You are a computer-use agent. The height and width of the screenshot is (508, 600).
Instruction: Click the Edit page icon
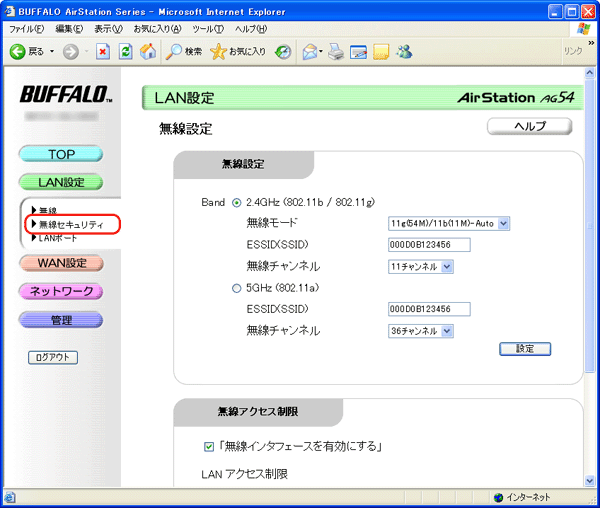click(x=359, y=52)
